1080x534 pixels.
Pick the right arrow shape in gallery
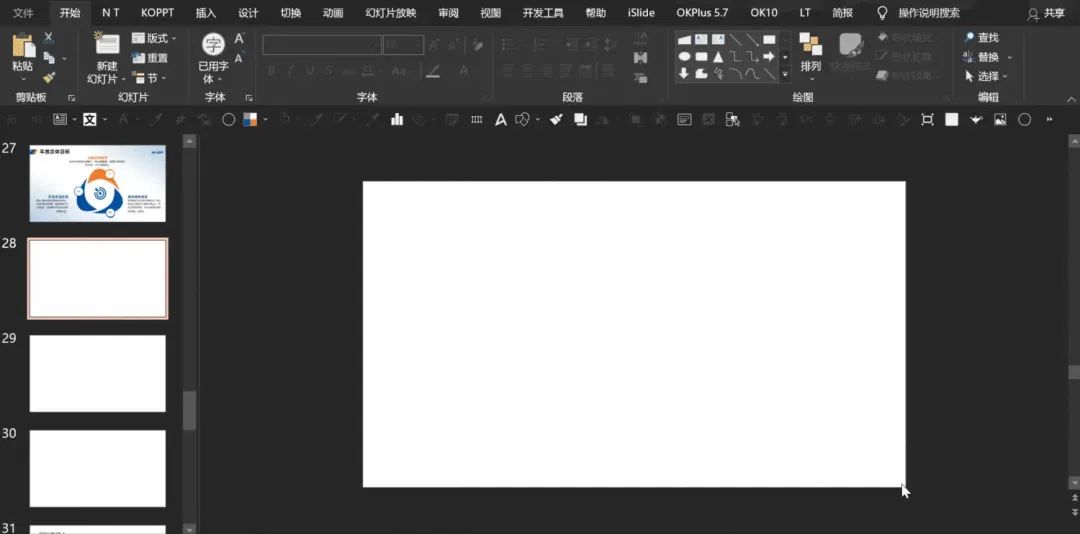[x=769, y=57]
